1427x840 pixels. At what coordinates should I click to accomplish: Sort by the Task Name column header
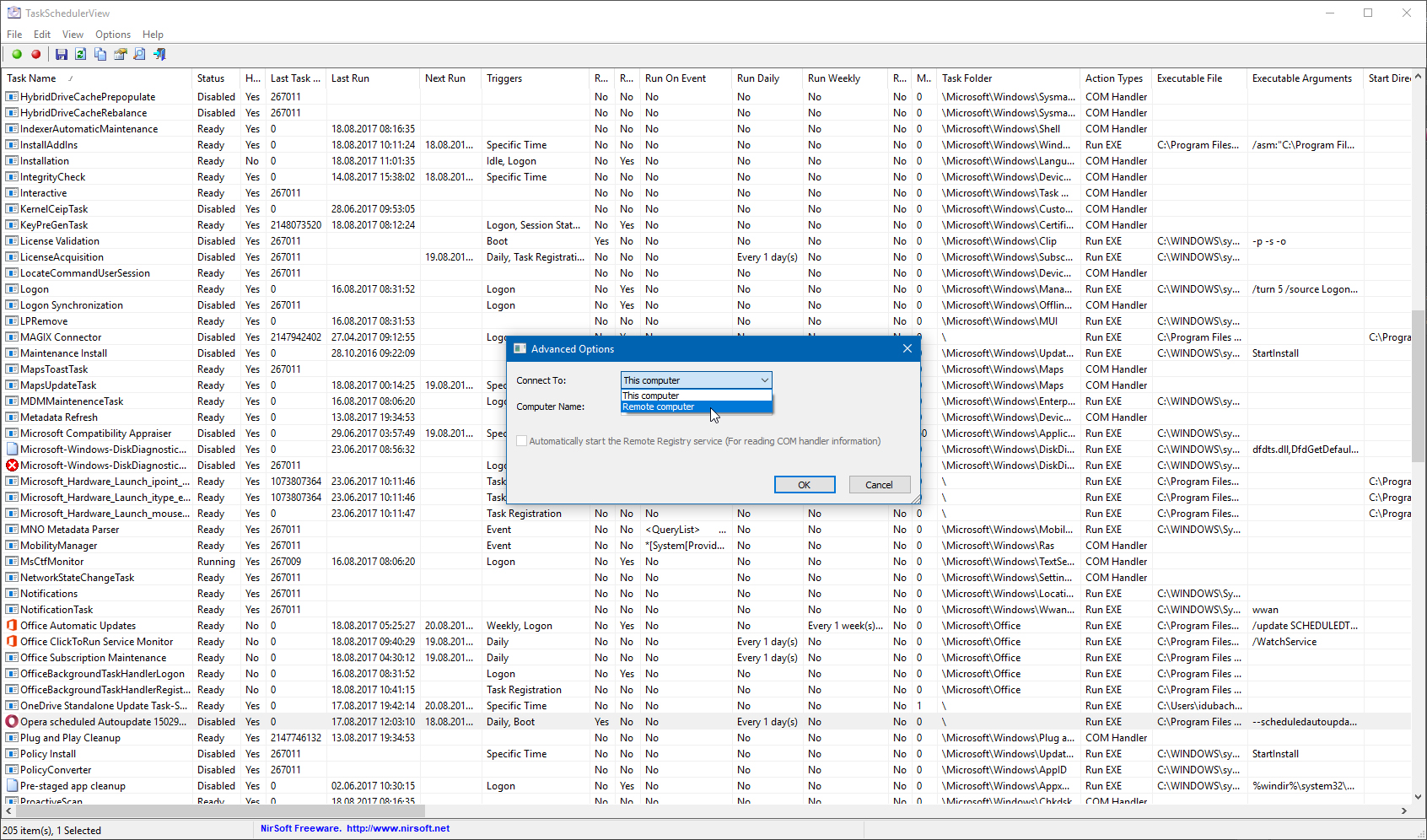pos(97,78)
